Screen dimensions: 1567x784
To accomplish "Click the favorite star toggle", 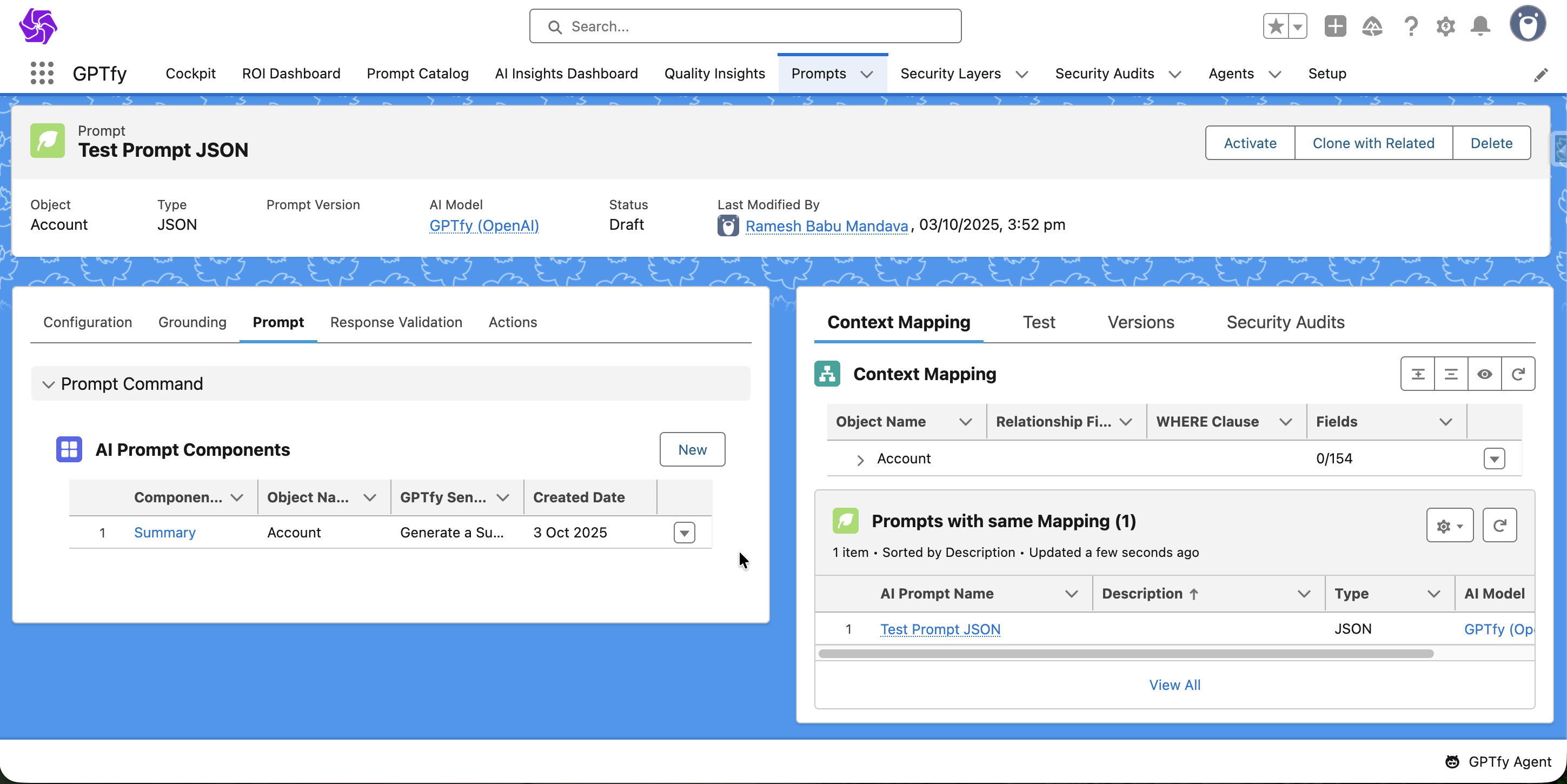I will [1276, 26].
